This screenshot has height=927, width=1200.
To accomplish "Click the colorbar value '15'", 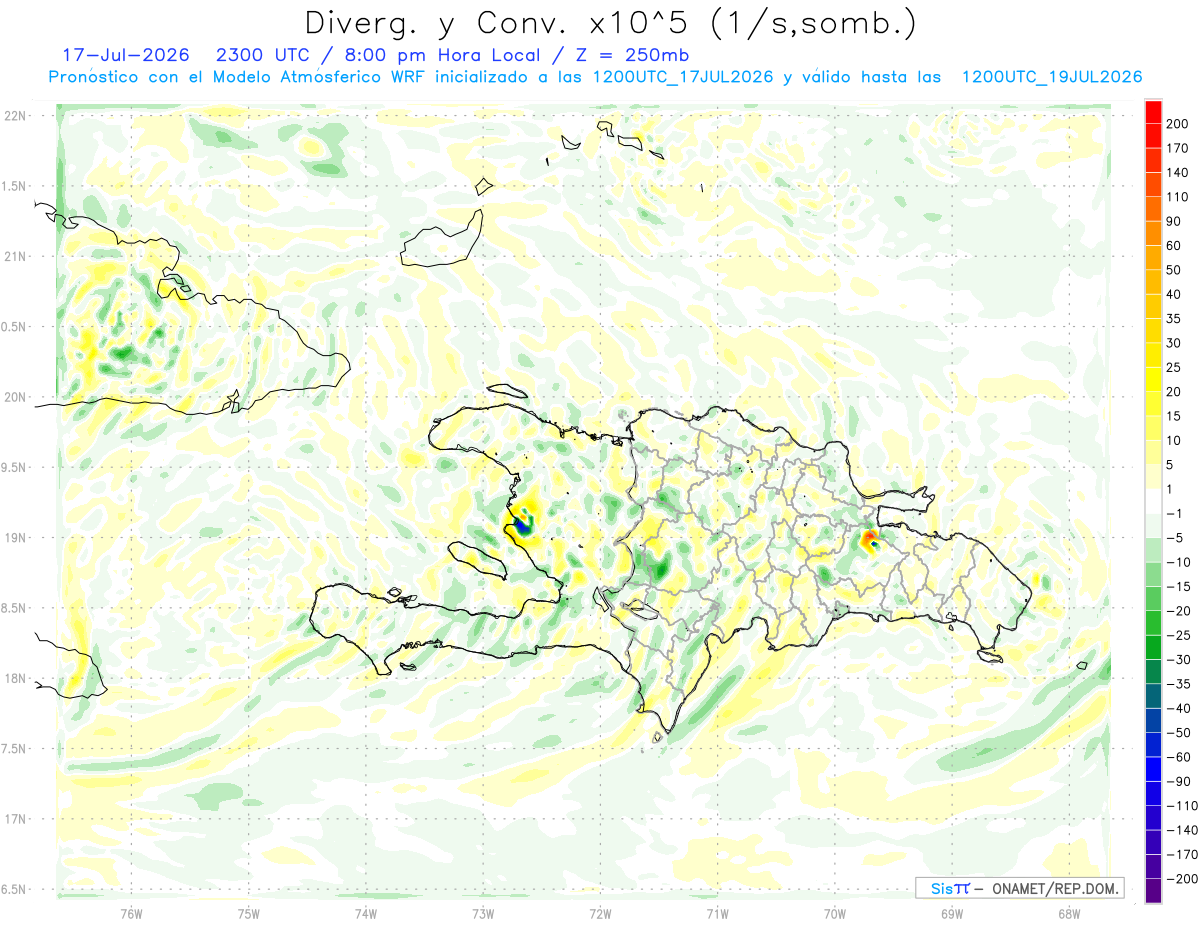I will [x=1174, y=416].
